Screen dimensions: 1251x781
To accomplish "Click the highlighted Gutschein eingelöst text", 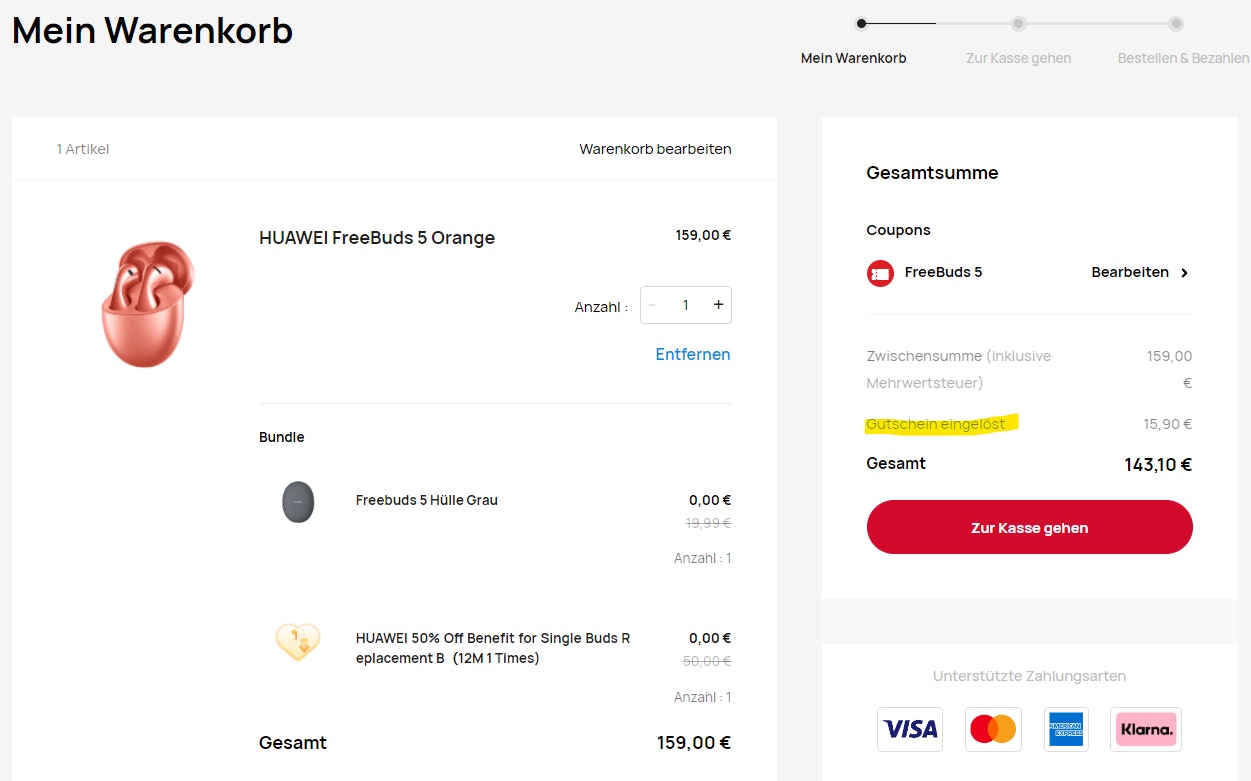I will click(935, 423).
